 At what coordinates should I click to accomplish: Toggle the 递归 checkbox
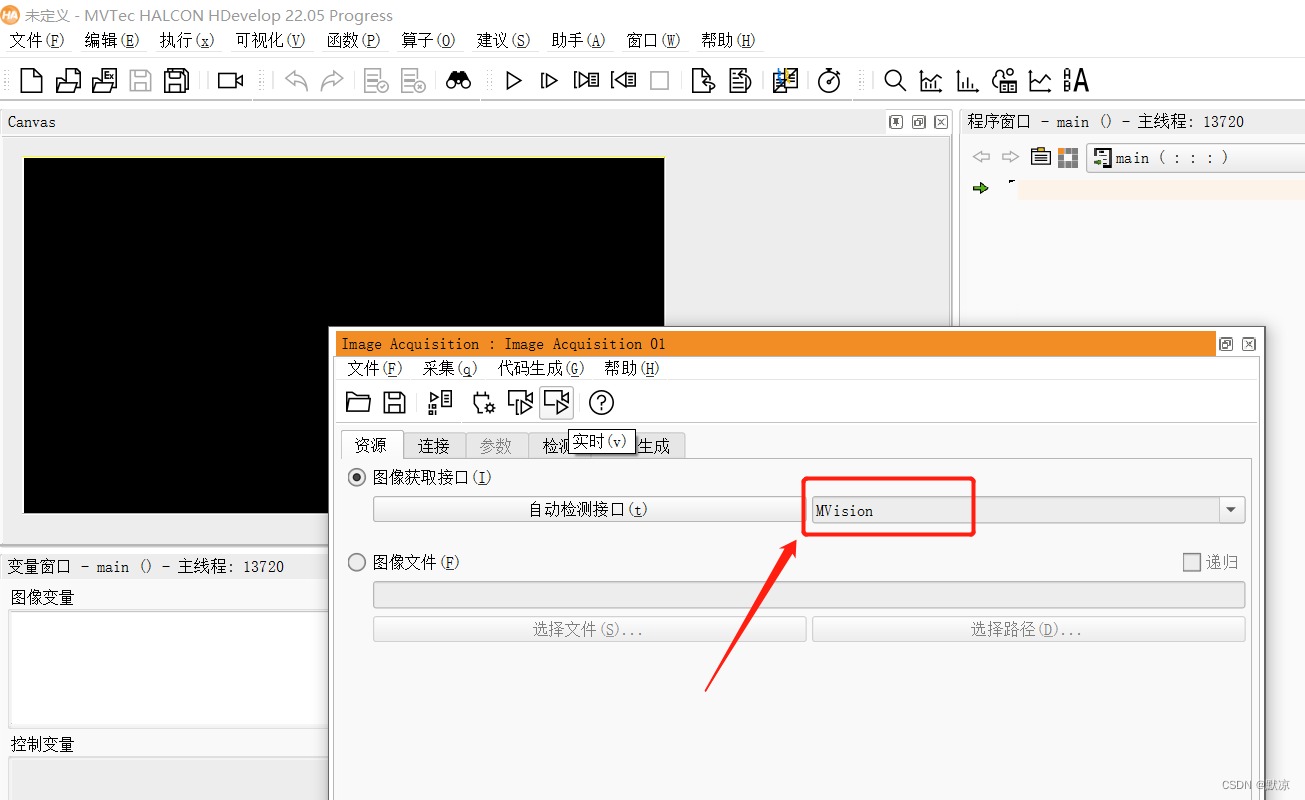tap(1192, 562)
